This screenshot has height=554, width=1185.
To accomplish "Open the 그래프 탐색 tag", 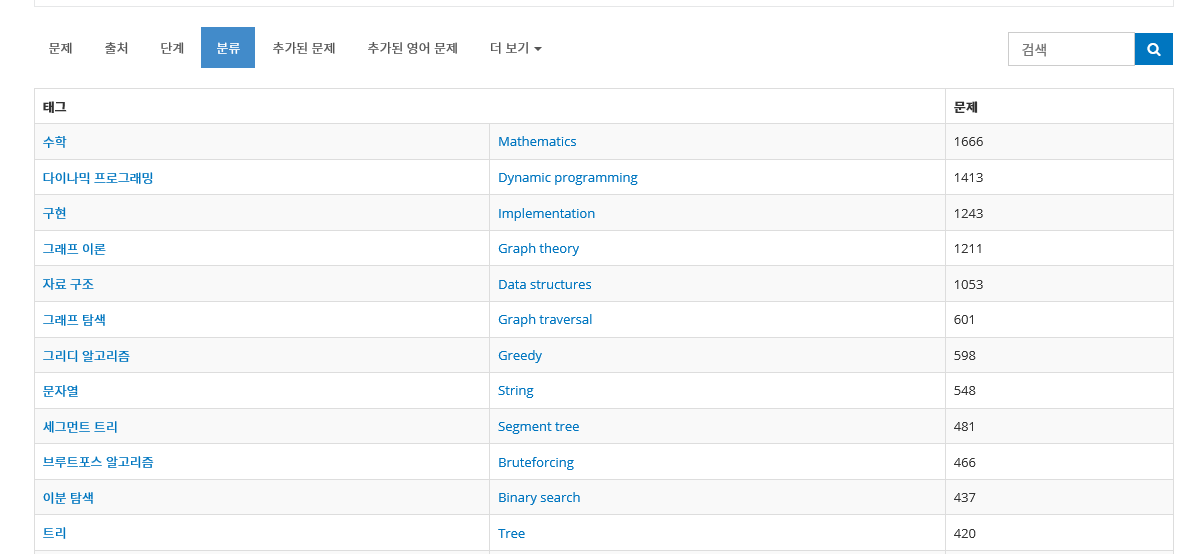I will 74,320.
